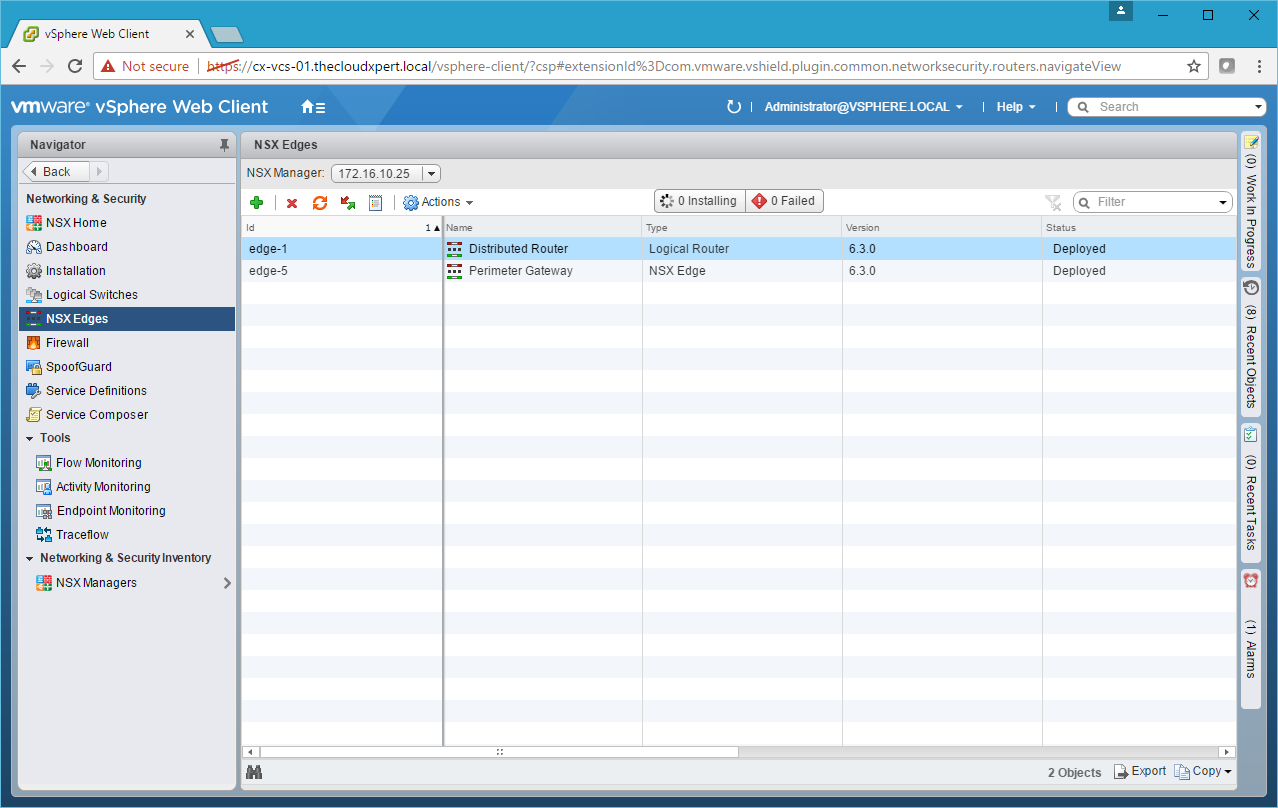Image resolution: width=1278 pixels, height=808 pixels.
Task: Click the red X delete edge icon
Action: [292, 203]
